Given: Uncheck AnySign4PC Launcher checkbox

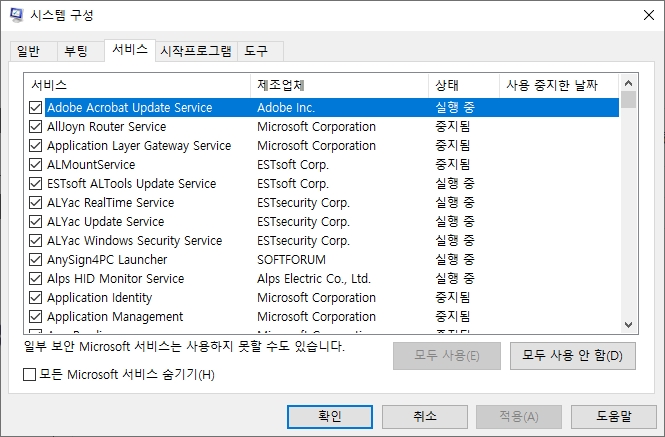Looking at the screenshot, I should point(36,259).
